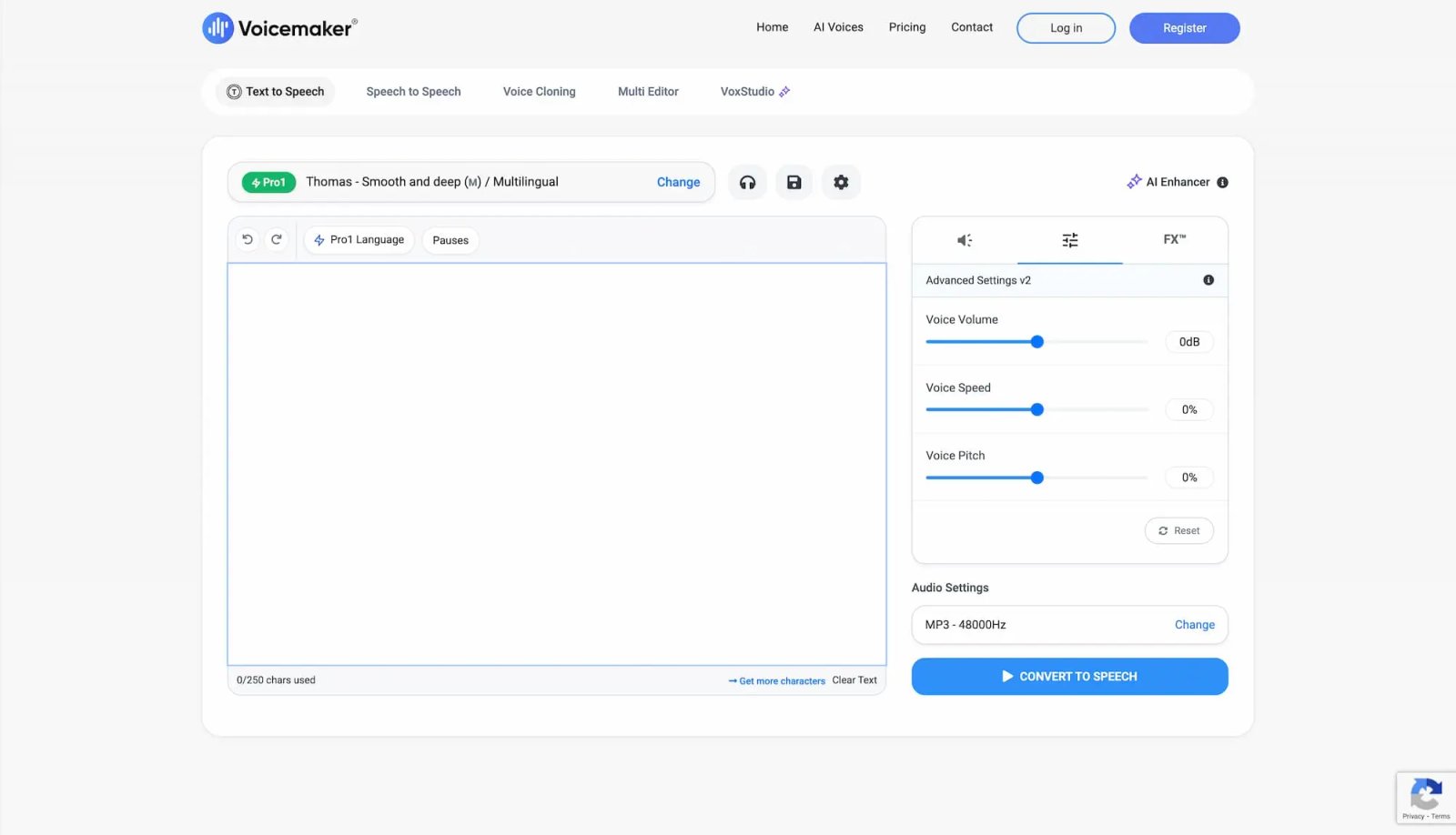Open the Pauses dropdown
The image size is (1456, 835).
(450, 239)
